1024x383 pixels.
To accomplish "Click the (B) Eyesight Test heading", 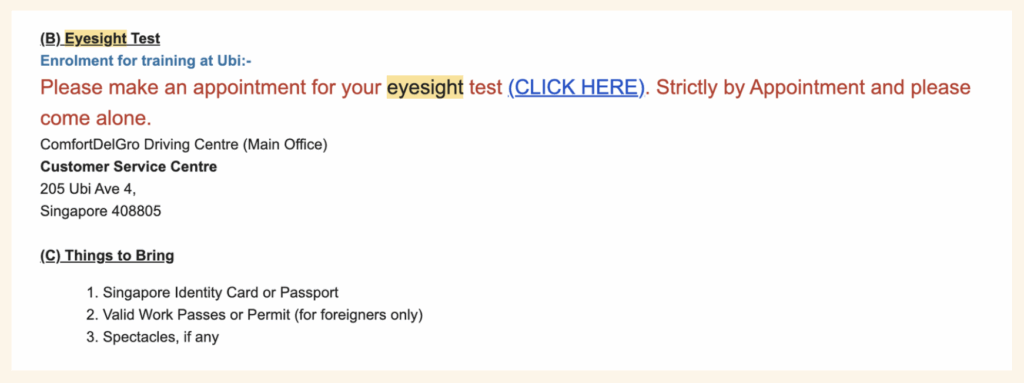I will [100, 39].
